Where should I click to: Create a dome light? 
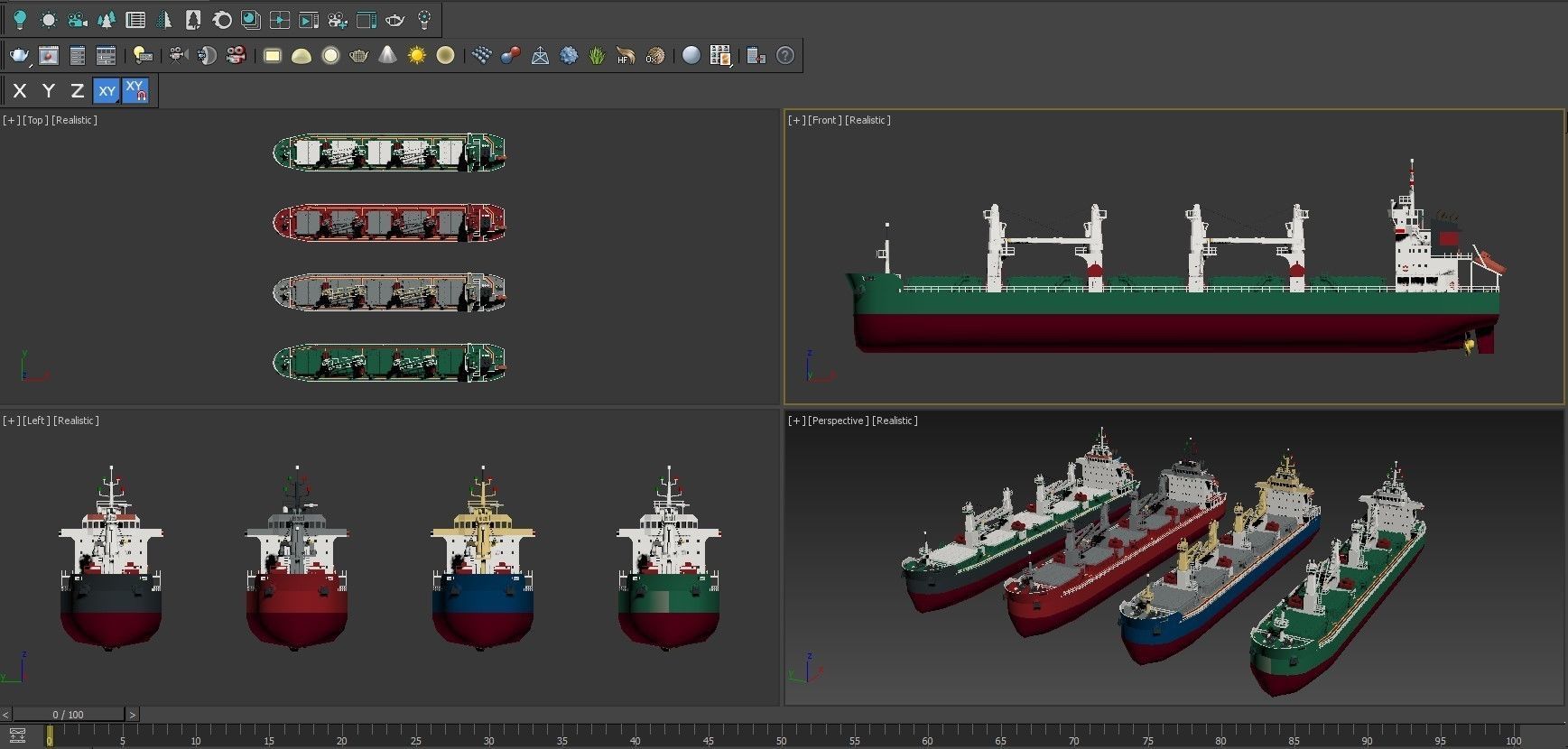click(x=302, y=56)
